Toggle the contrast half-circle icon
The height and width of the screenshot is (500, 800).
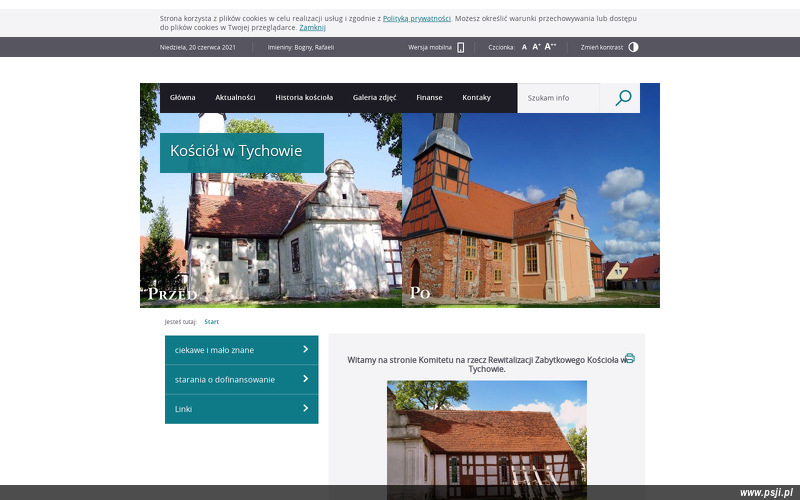tap(633, 47)
